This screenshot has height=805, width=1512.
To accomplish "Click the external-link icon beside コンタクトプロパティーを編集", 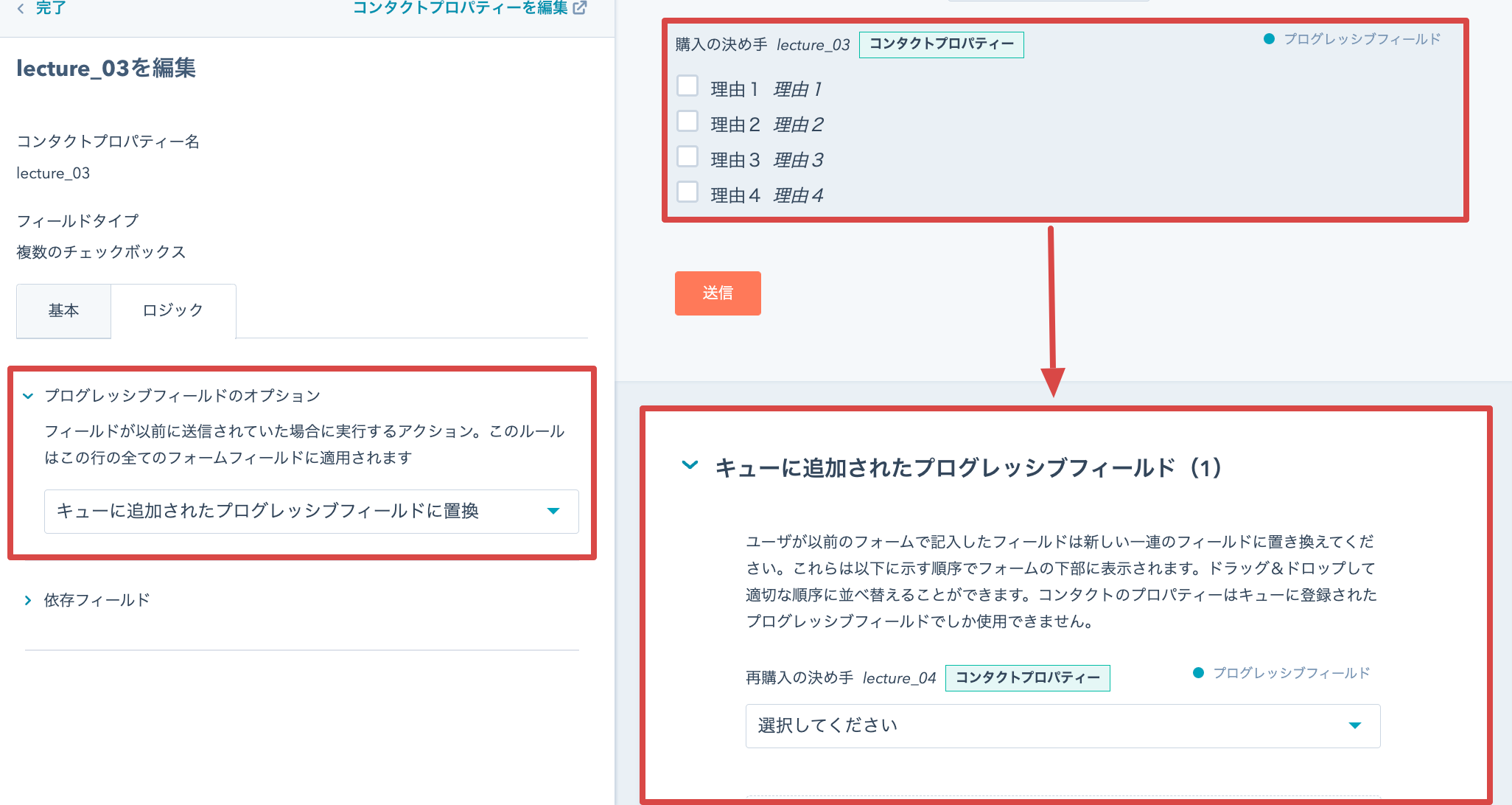I will pyautogui.click(x=580, y=8).
